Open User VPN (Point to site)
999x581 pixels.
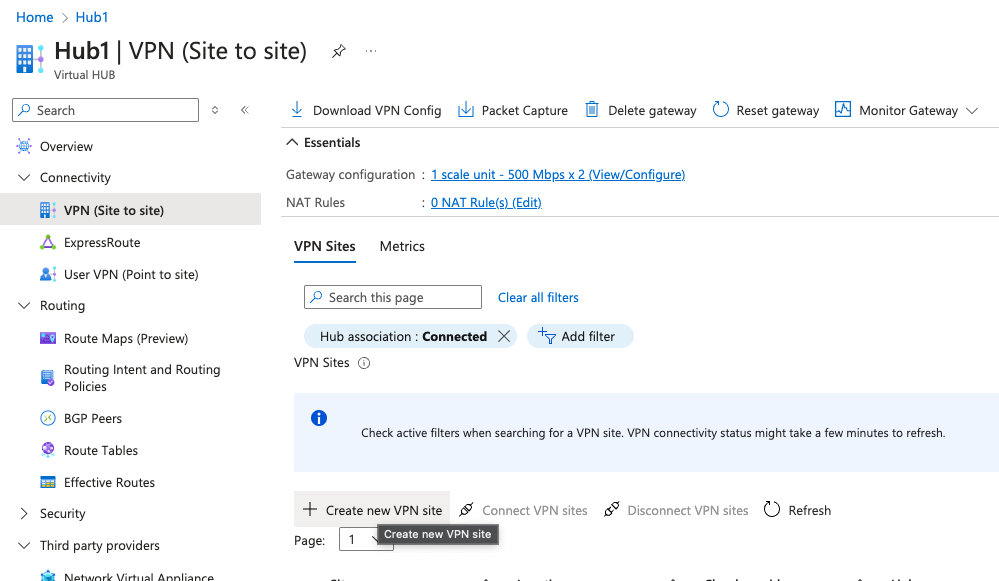tap(131, 275)
